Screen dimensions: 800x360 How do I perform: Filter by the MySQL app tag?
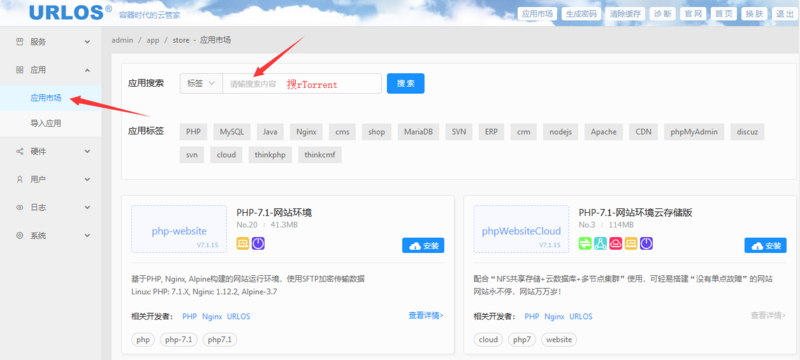pos(232,132)
